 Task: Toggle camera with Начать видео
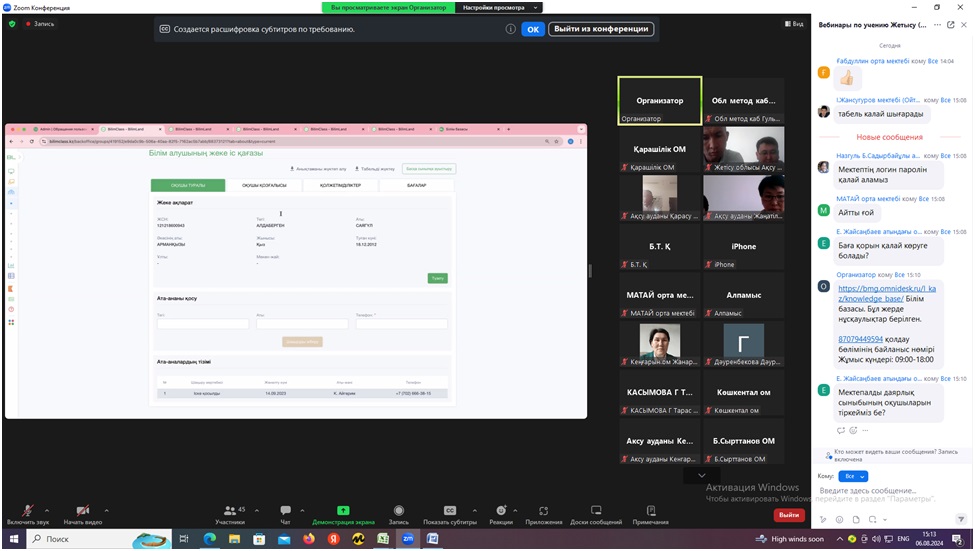pos(83,510)
